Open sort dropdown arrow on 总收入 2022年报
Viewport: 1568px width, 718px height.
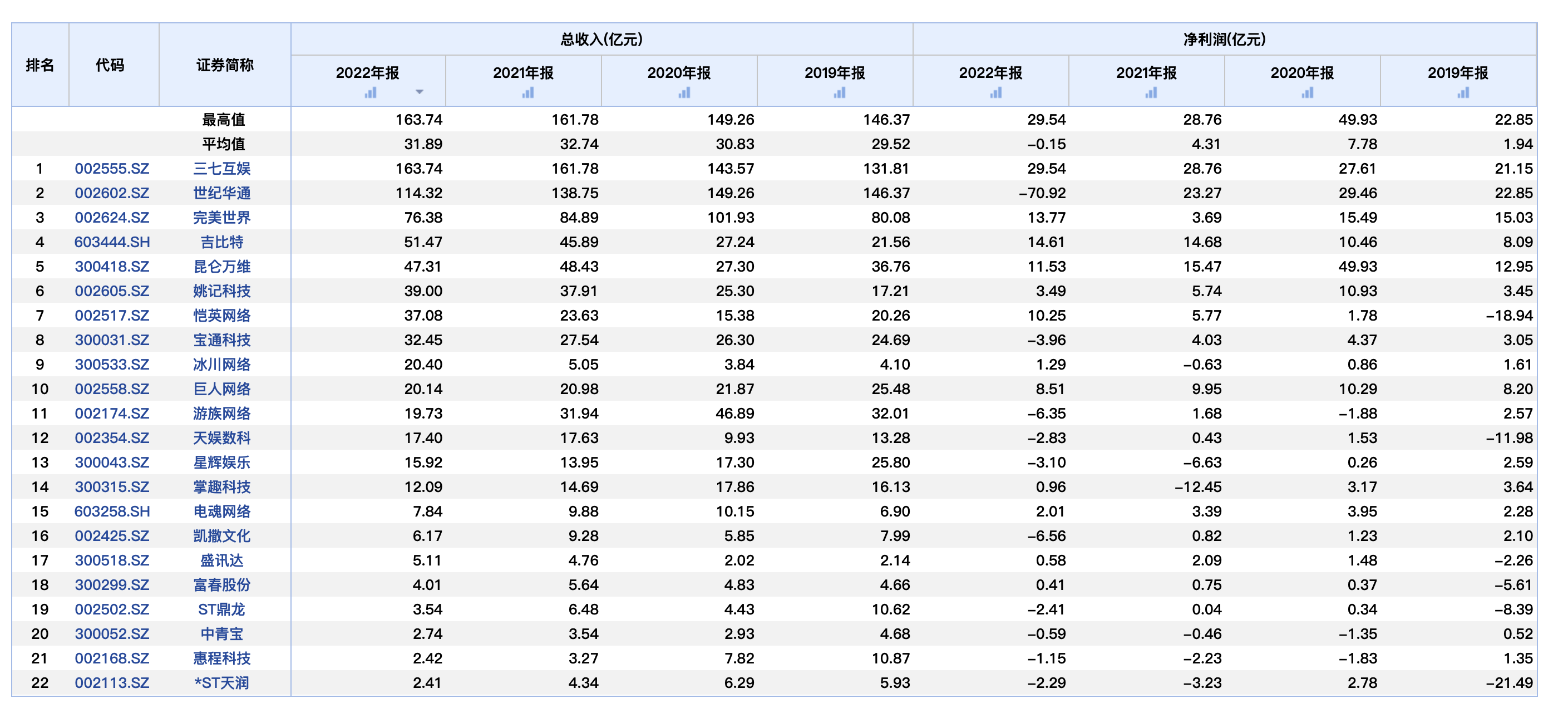pyautogui.click(x=419, y=92)
